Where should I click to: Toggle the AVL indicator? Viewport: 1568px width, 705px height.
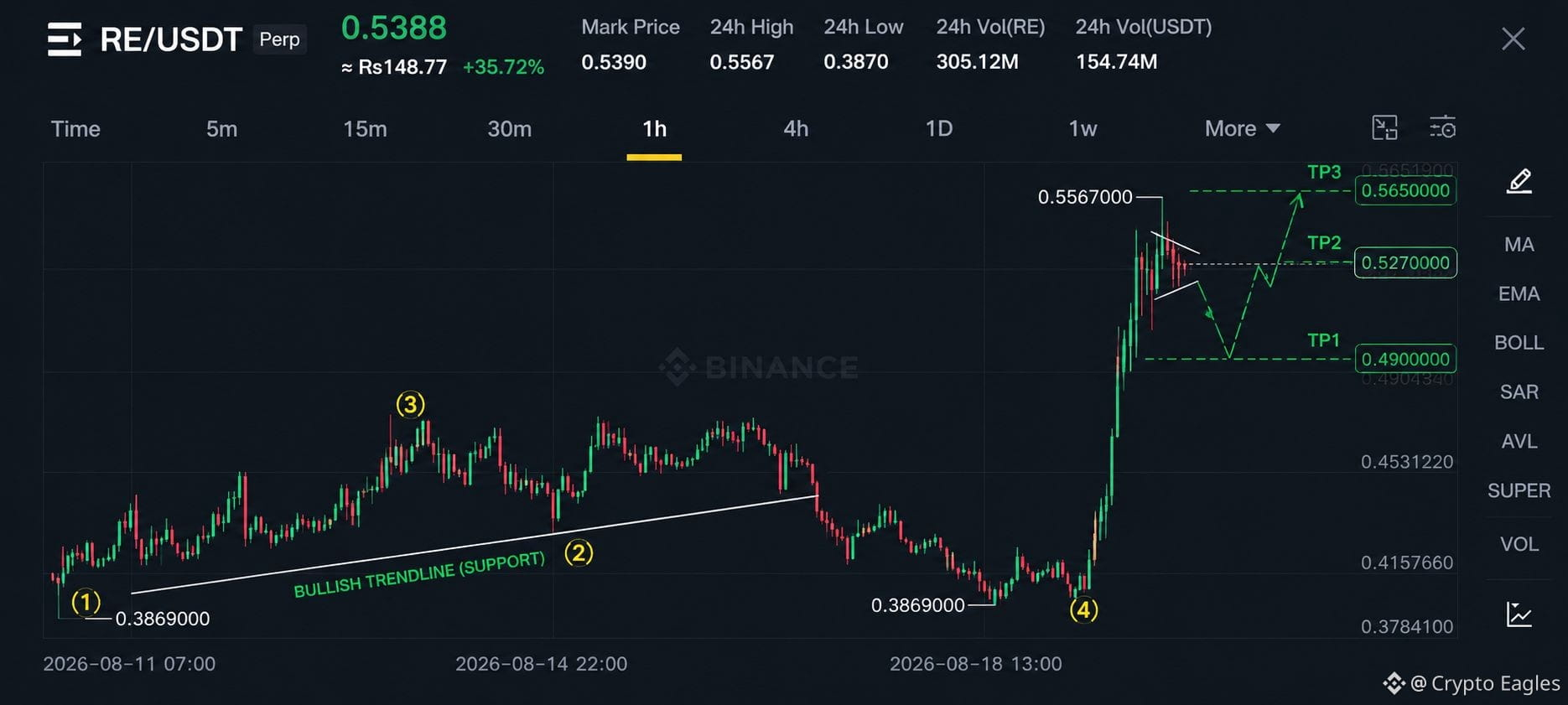[x=1519, y=442]
